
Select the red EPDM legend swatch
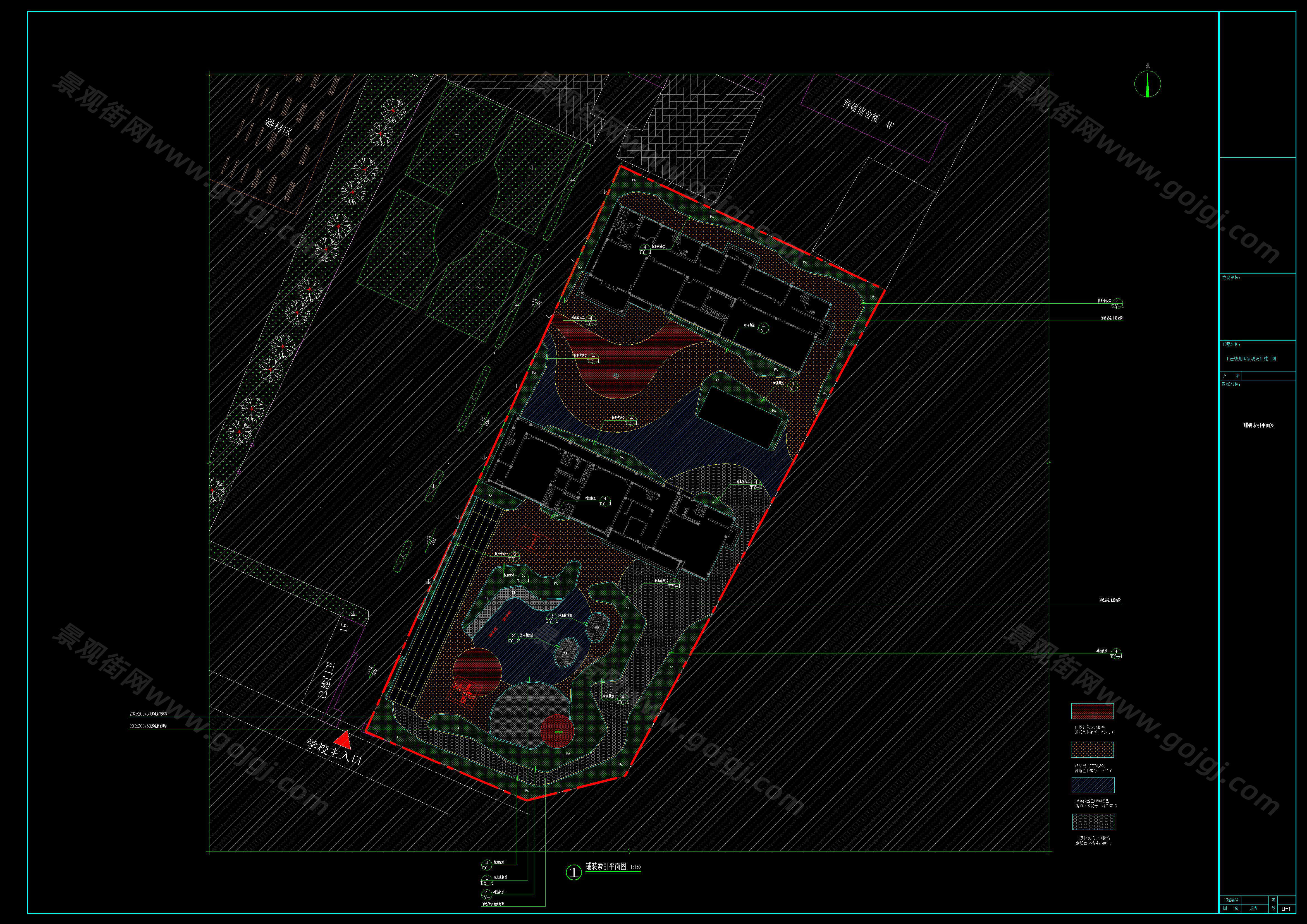click(1092, 711)
